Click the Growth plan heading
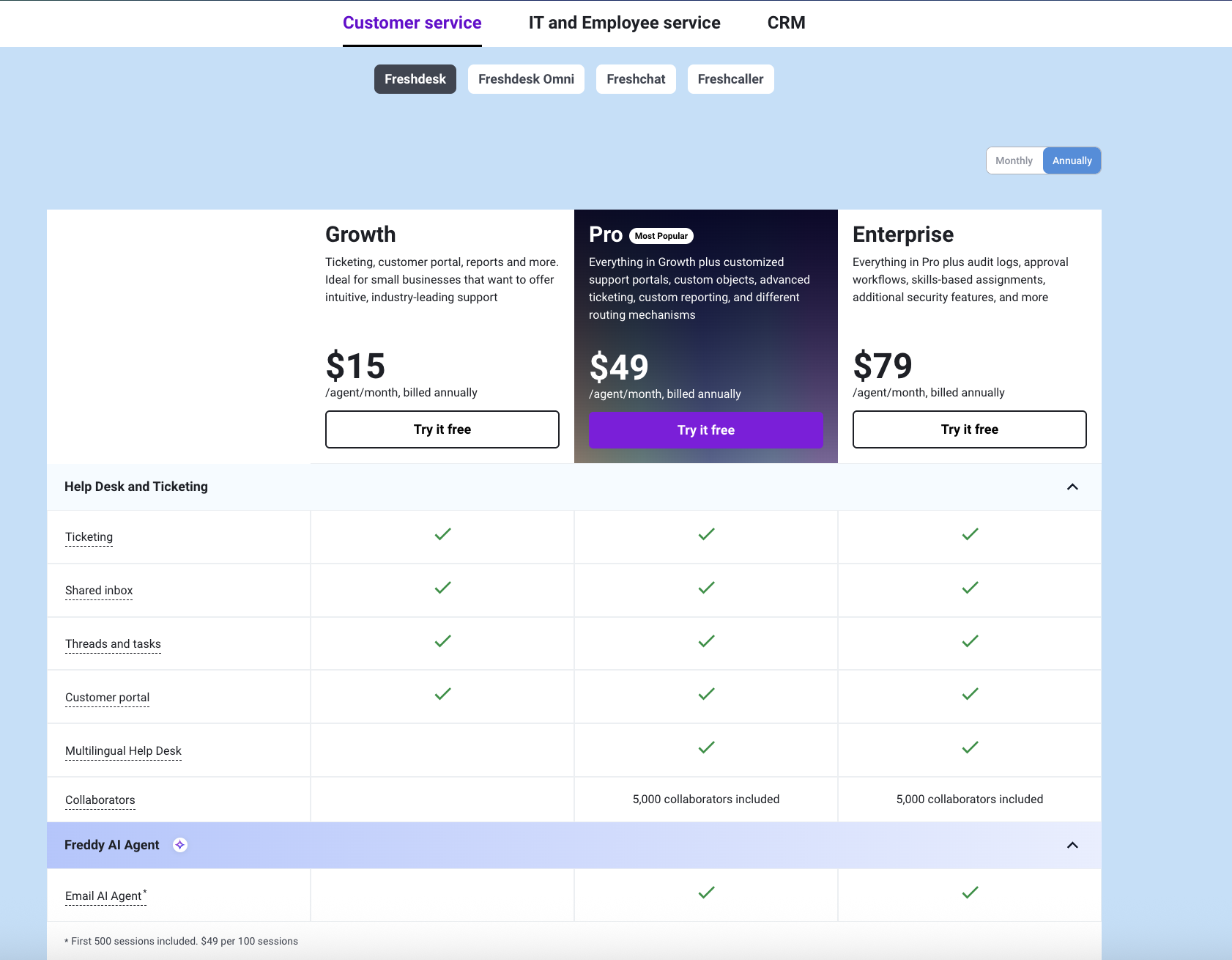 tap(360, 235)
